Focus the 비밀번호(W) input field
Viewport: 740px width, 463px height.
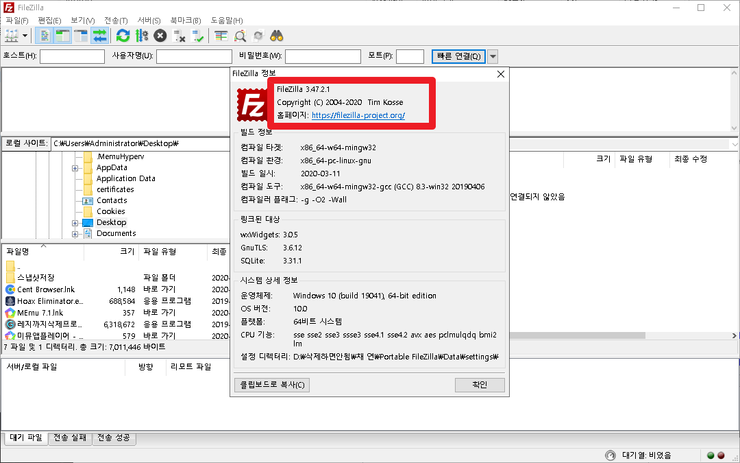[x=323, y=56]
